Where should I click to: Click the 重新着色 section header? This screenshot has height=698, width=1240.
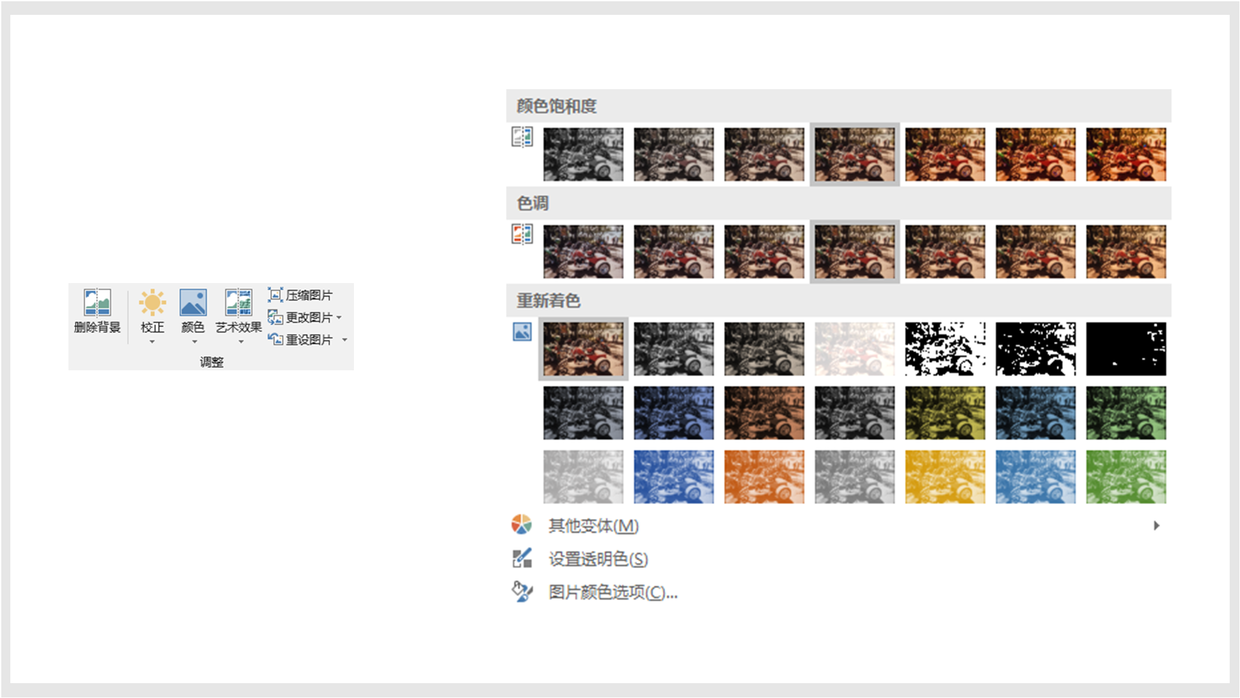pos(839,300)
